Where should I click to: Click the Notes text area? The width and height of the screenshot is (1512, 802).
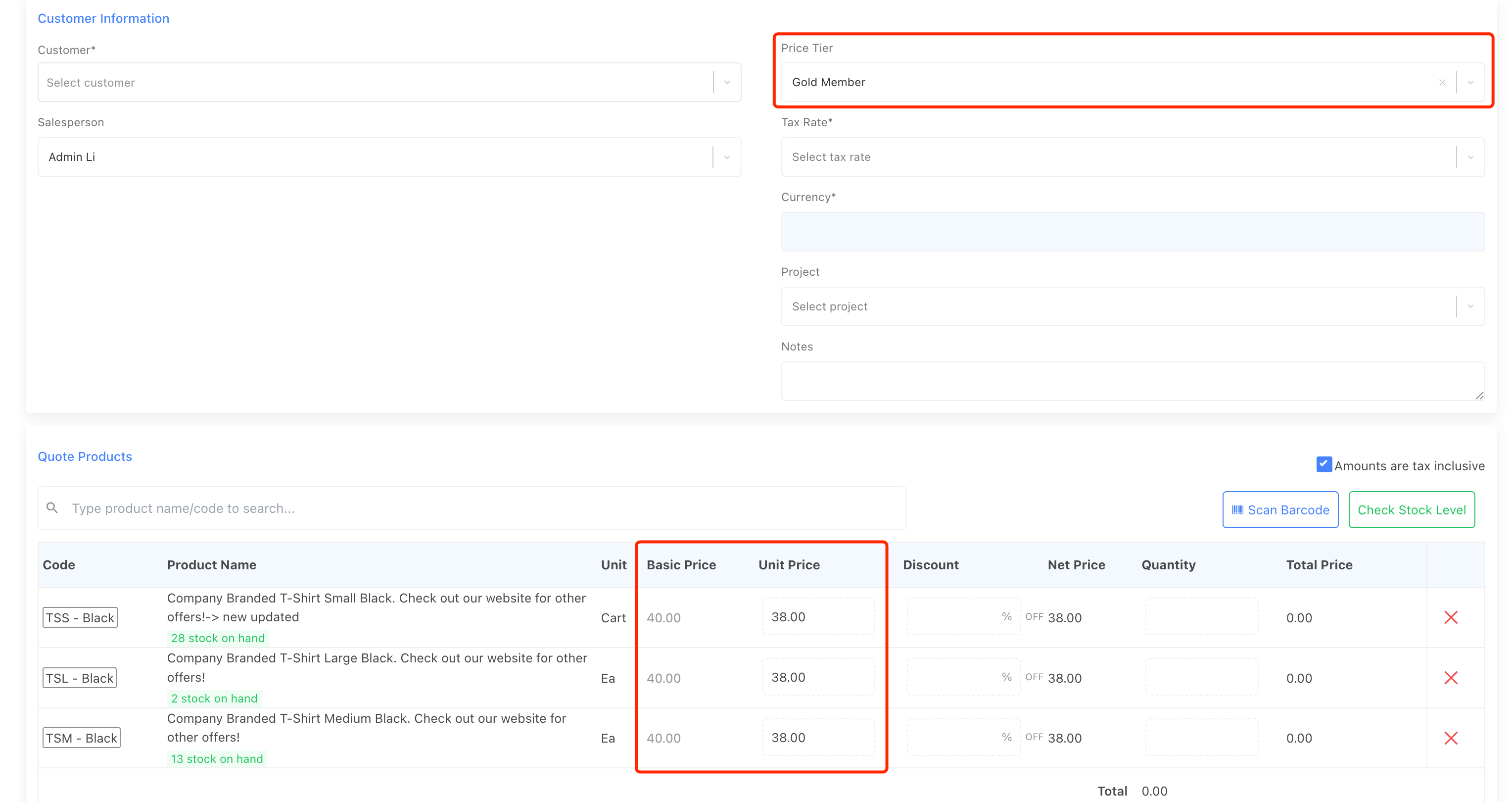click(x=1132, y=381)
